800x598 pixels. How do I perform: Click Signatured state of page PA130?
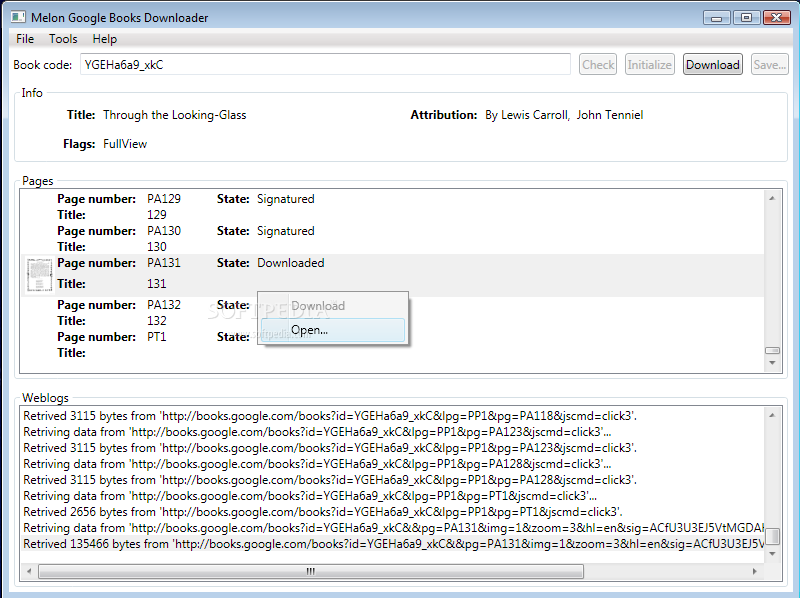(286, 231)
